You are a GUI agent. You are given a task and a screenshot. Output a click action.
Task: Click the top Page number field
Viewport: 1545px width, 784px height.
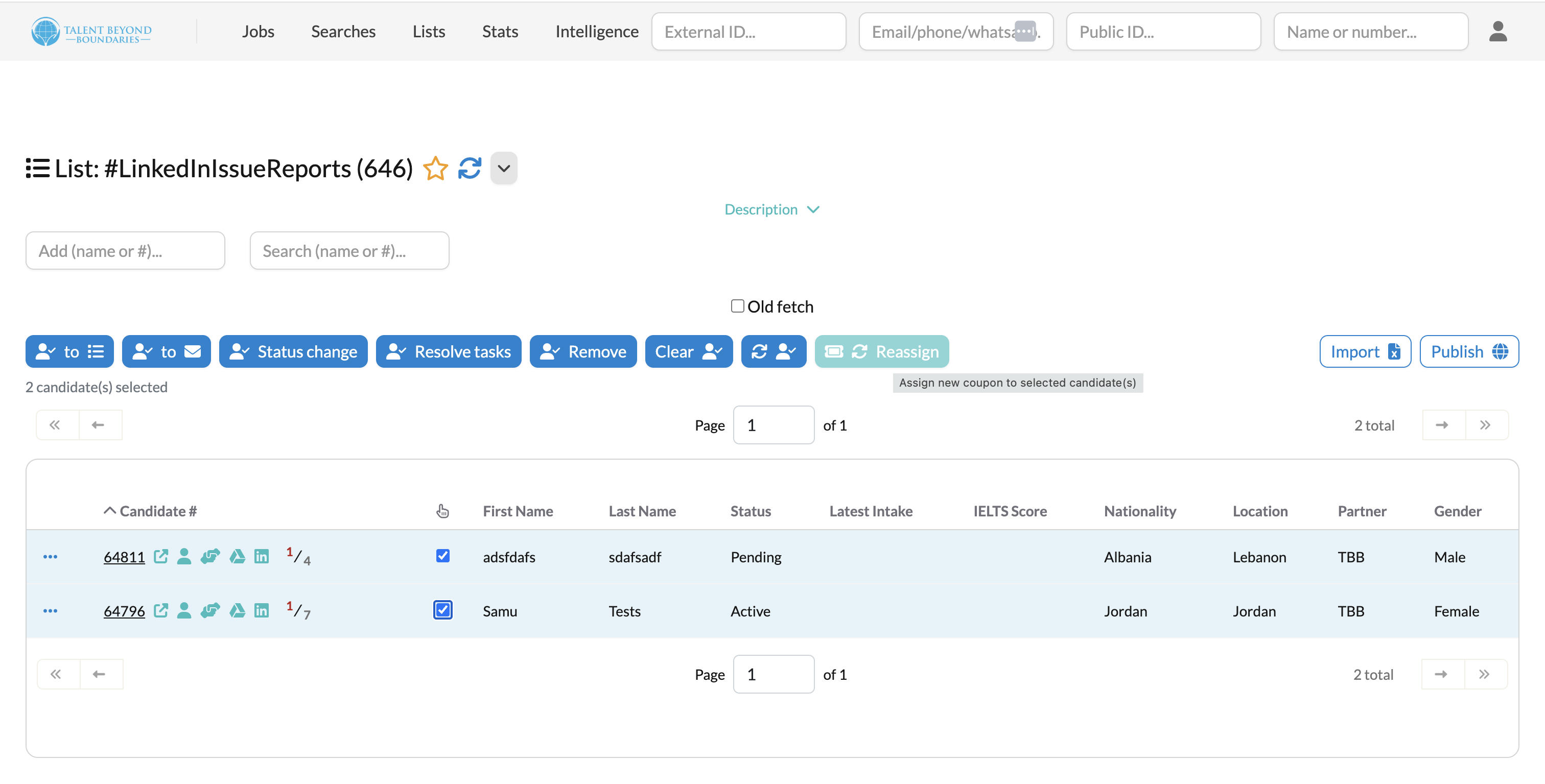point(774,425)
